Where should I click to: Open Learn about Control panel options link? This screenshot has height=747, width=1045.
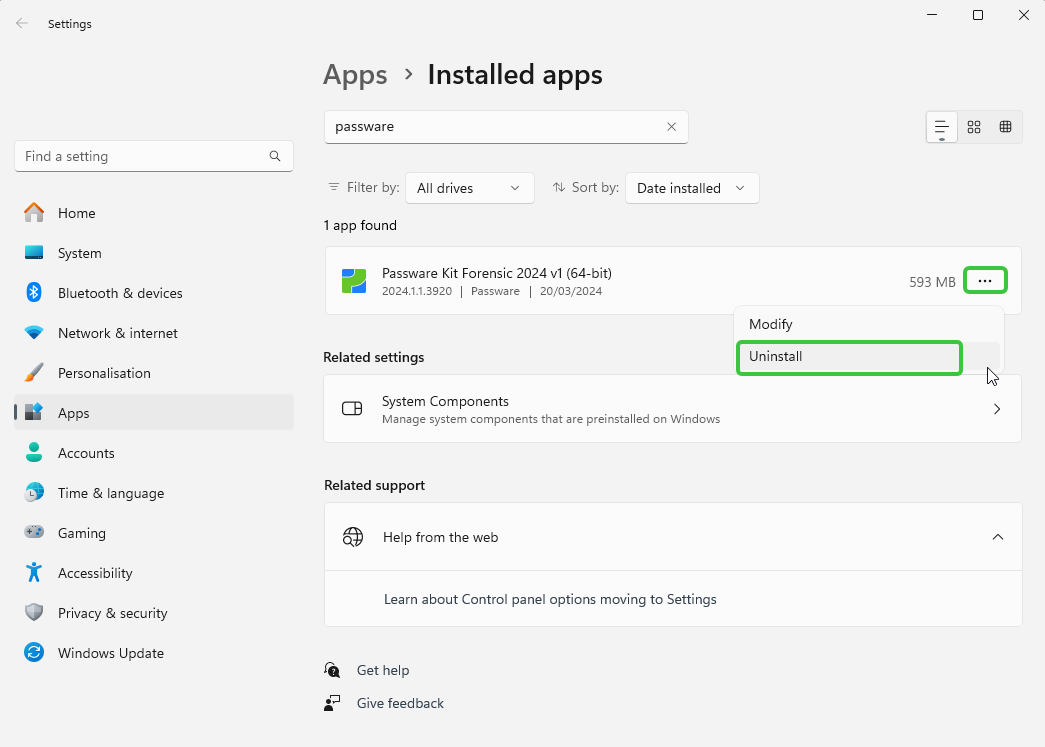[x=550, y=599]
